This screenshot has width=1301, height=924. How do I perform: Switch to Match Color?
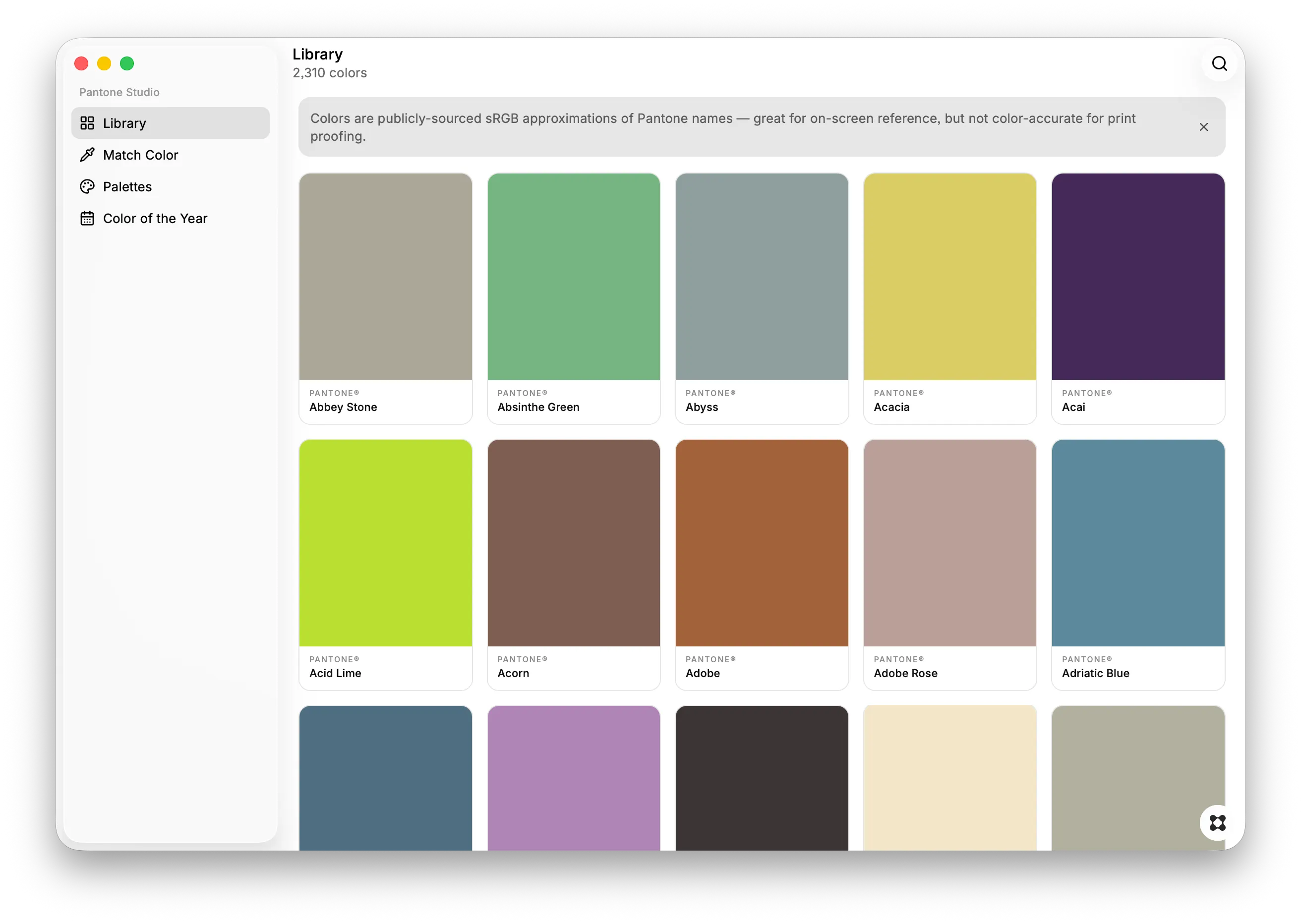click(x=170, y=155)
